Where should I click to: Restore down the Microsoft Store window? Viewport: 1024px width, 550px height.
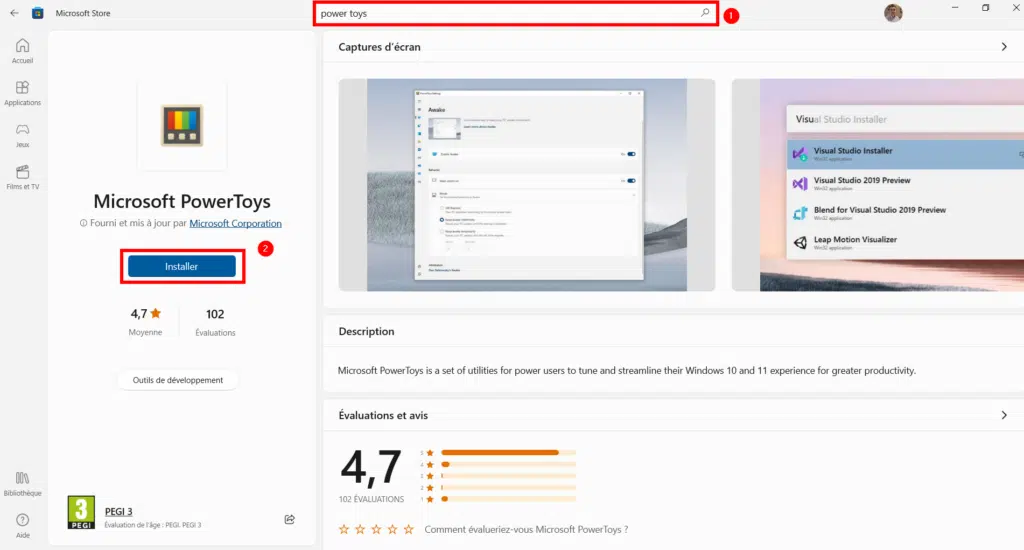985,8
